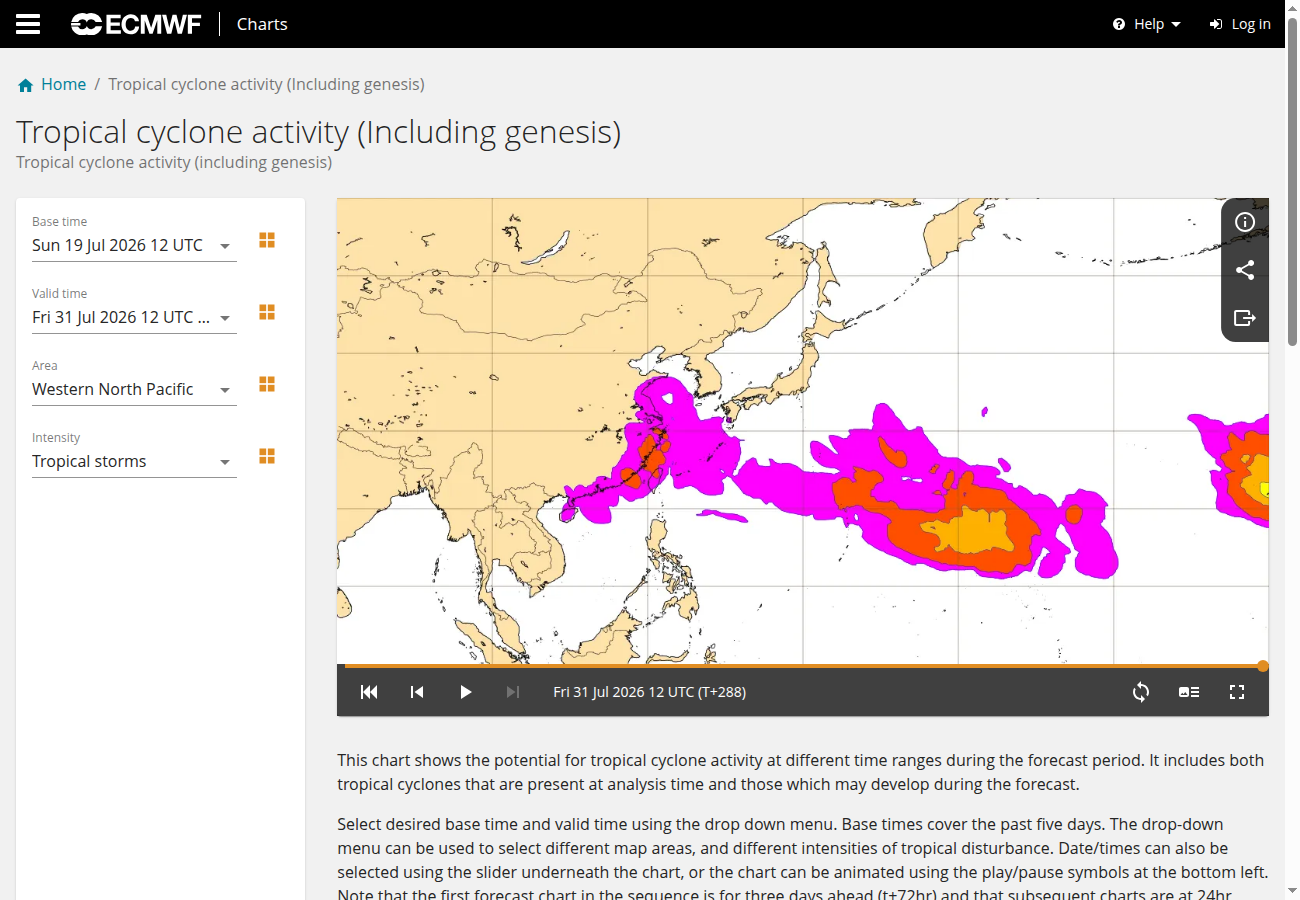This screenshot has width=1300, height=900.
Task: Open the Area Western North Pacific dropdown
Action: 134,389
